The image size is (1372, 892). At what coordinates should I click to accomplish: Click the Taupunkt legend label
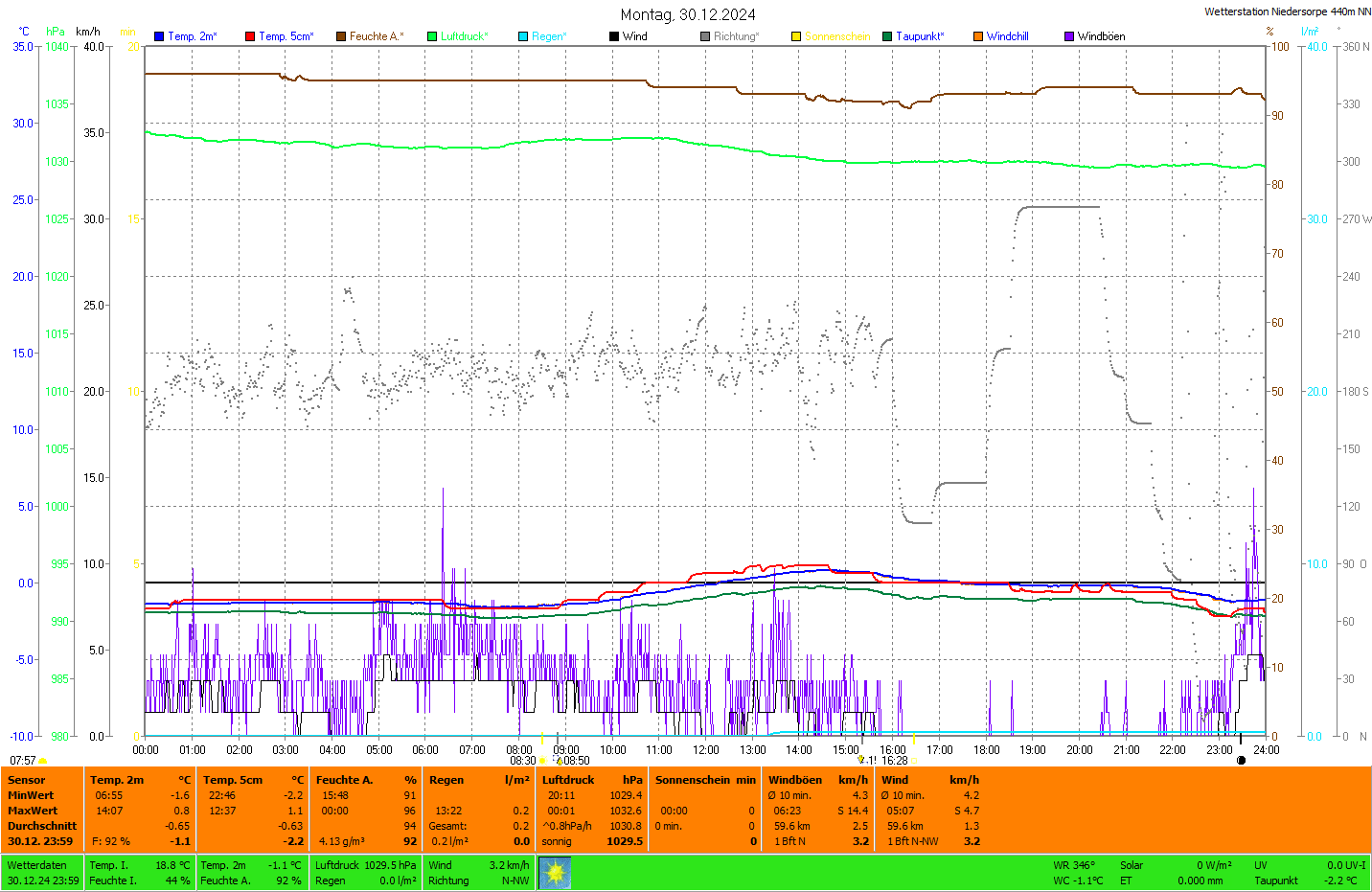tap(920, 36)
